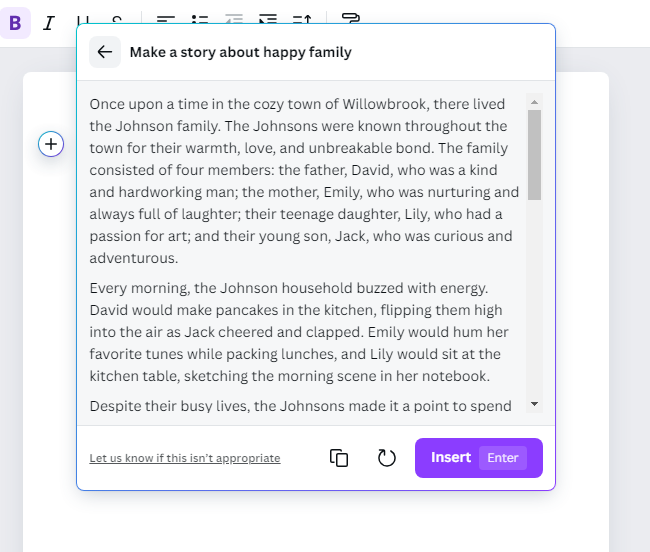
Task: Apply bulleted list formatting
Action: pyautogui.click(x=200, y=18)
